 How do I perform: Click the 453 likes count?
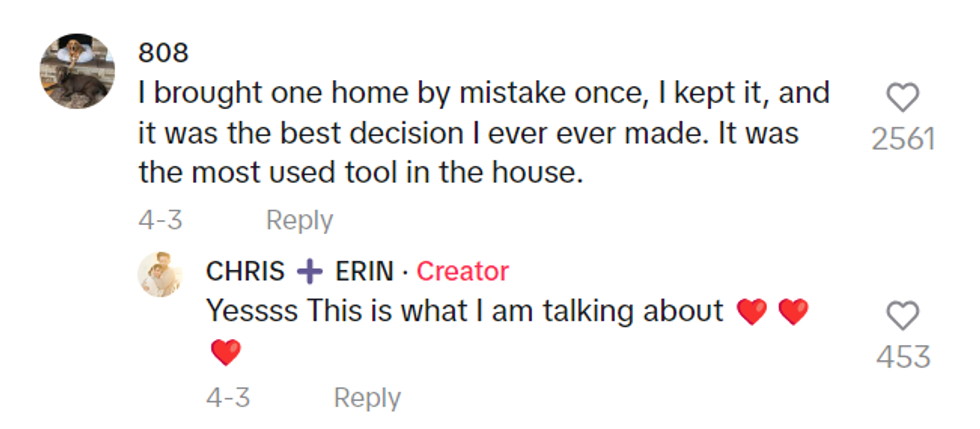[903, 357]
